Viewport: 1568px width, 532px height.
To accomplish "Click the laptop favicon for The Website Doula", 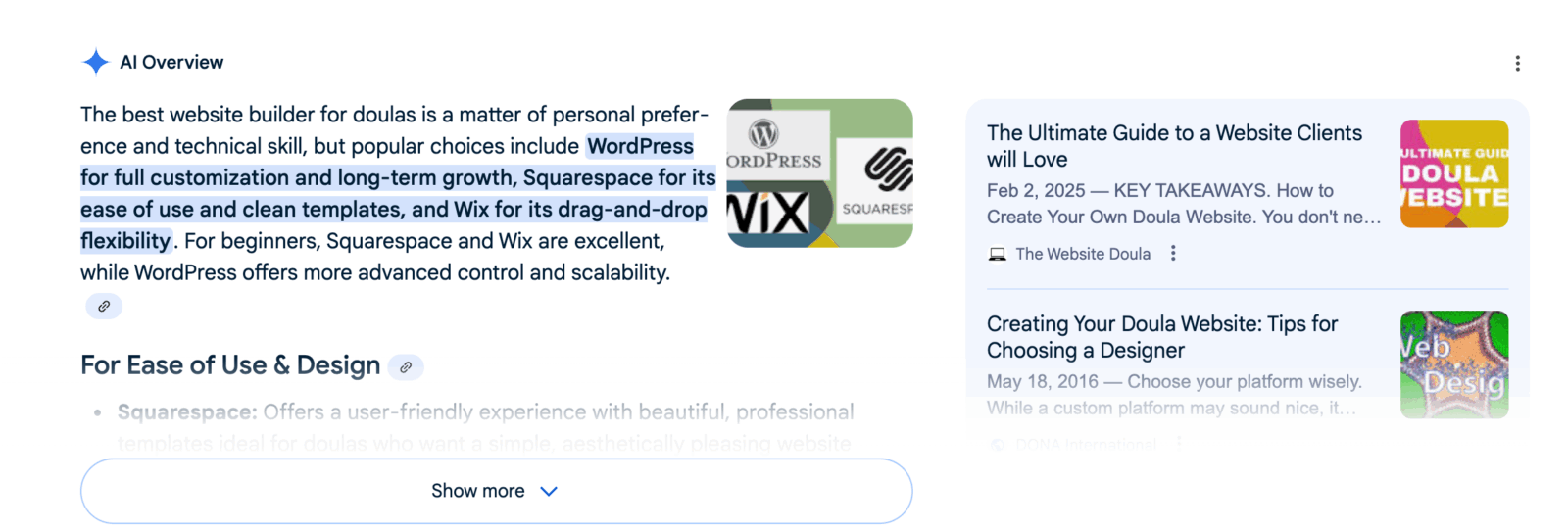I will (x=997, y=254).
